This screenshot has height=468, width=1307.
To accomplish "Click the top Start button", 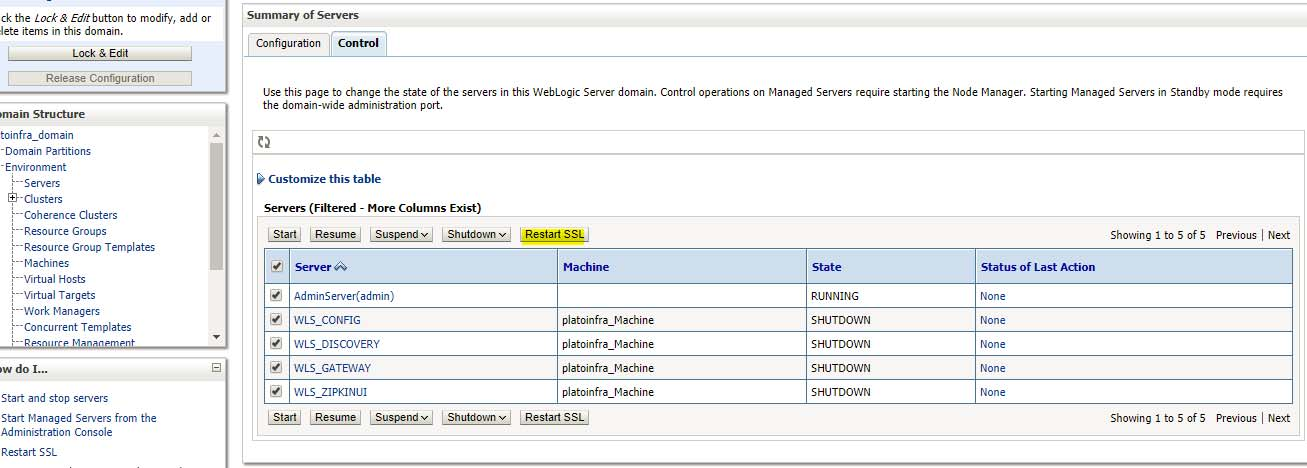I will click(285, 234).
